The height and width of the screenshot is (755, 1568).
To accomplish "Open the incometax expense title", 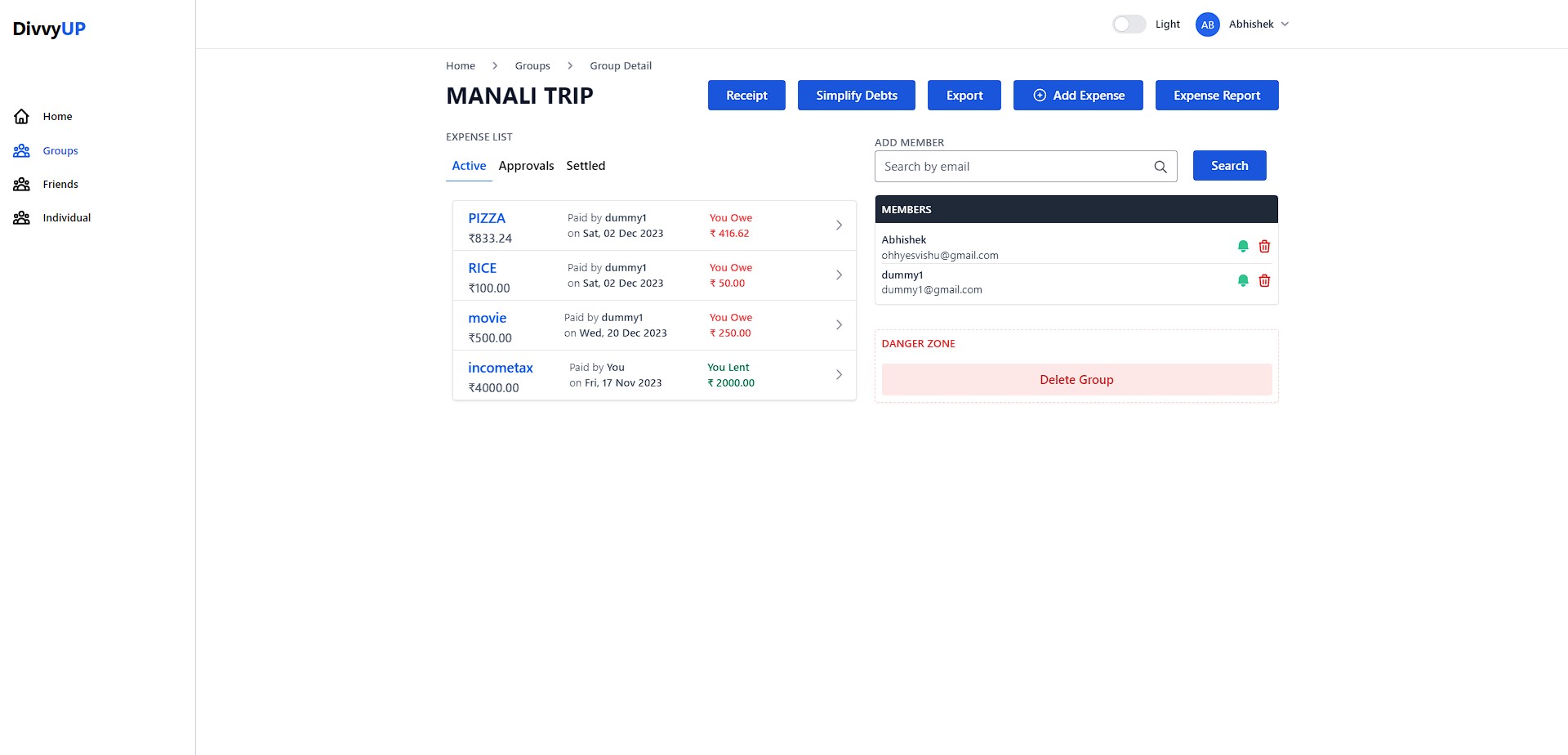I will coord(501,368).
